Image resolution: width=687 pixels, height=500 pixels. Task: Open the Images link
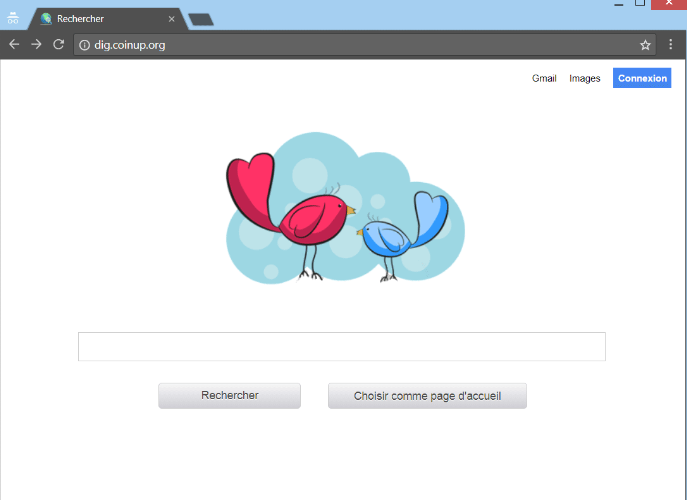(x=584, y=78)
